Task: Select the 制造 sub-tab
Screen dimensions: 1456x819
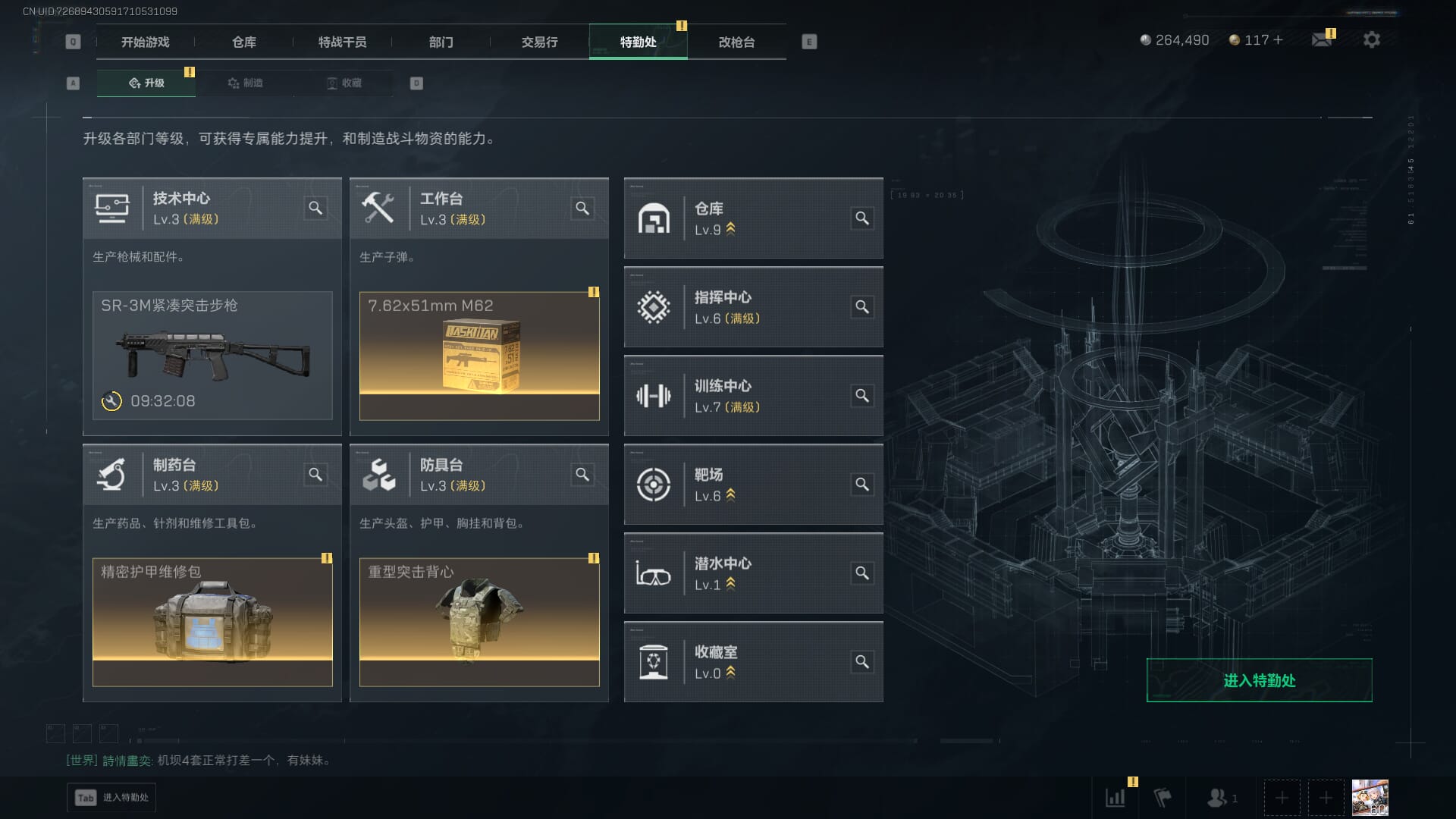Action: click(x=245, y=83)
